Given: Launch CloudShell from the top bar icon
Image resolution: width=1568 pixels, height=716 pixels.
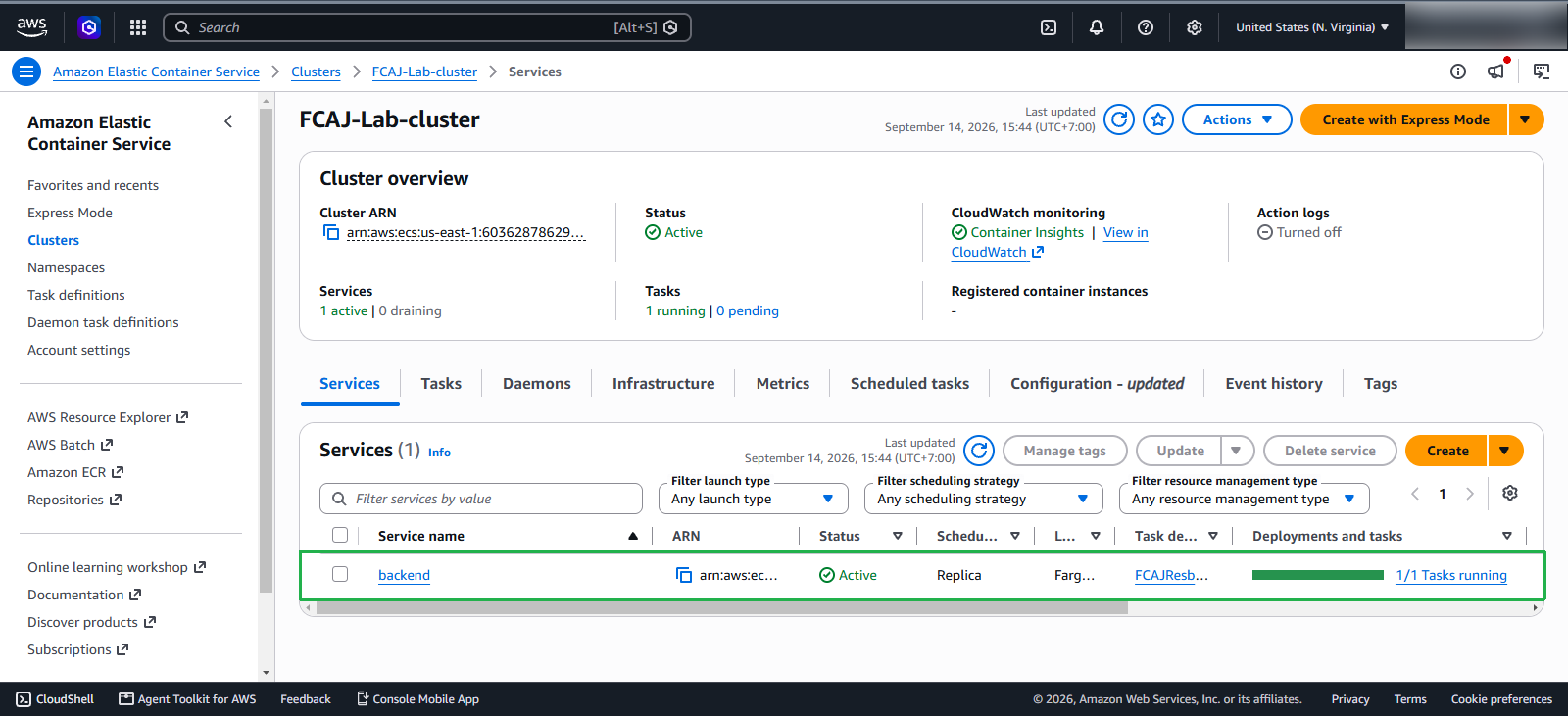Looking at the screenshot, I should [1049, 27].
